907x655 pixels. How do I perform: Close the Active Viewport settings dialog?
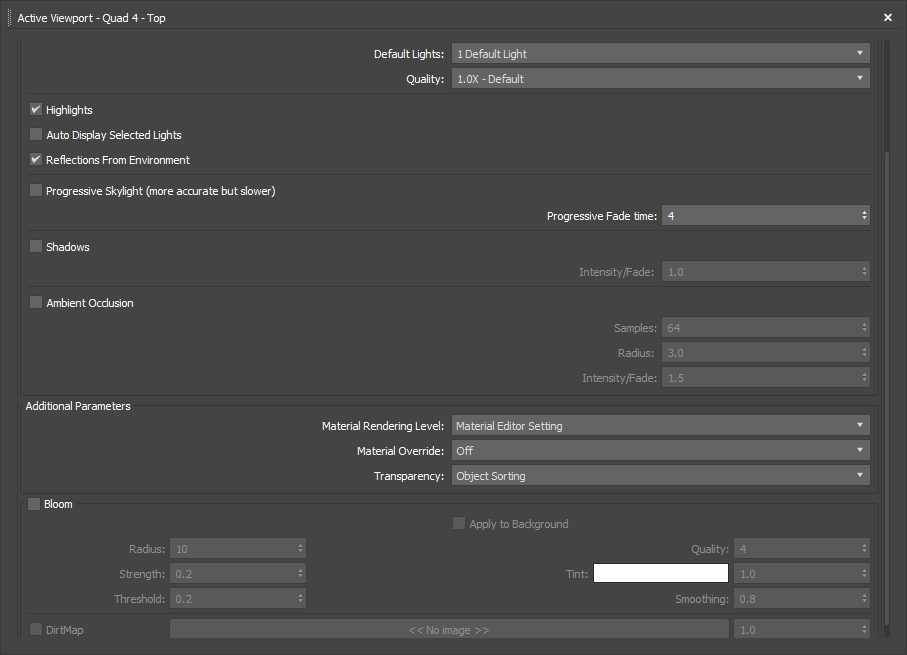tap(888, 18)
